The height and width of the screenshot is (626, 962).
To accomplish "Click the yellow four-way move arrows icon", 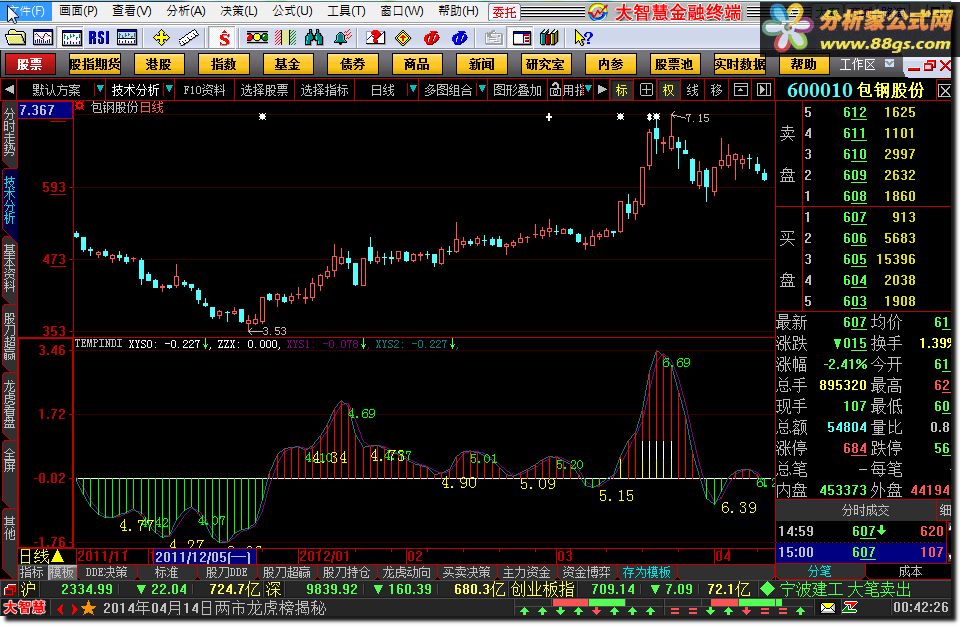I will pyautogui.click(x=161, y=38).
